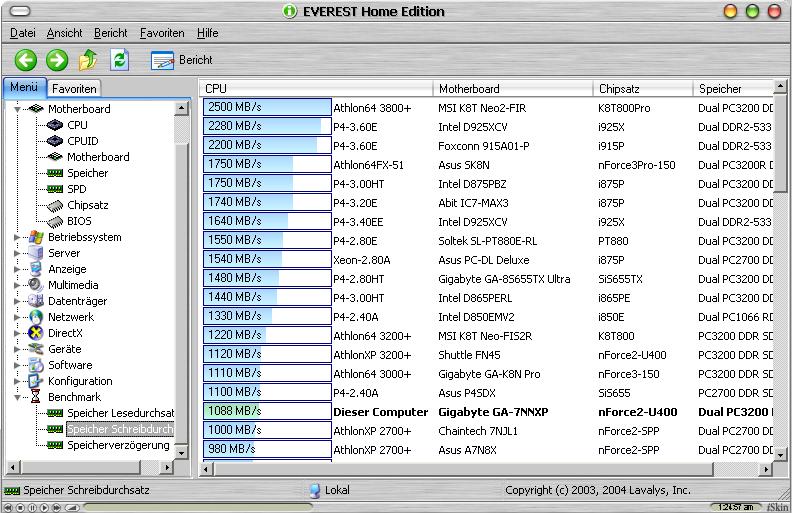Open the Hilfe menu
This screenshot has height=513, width=792.
[x=208, y=33]
